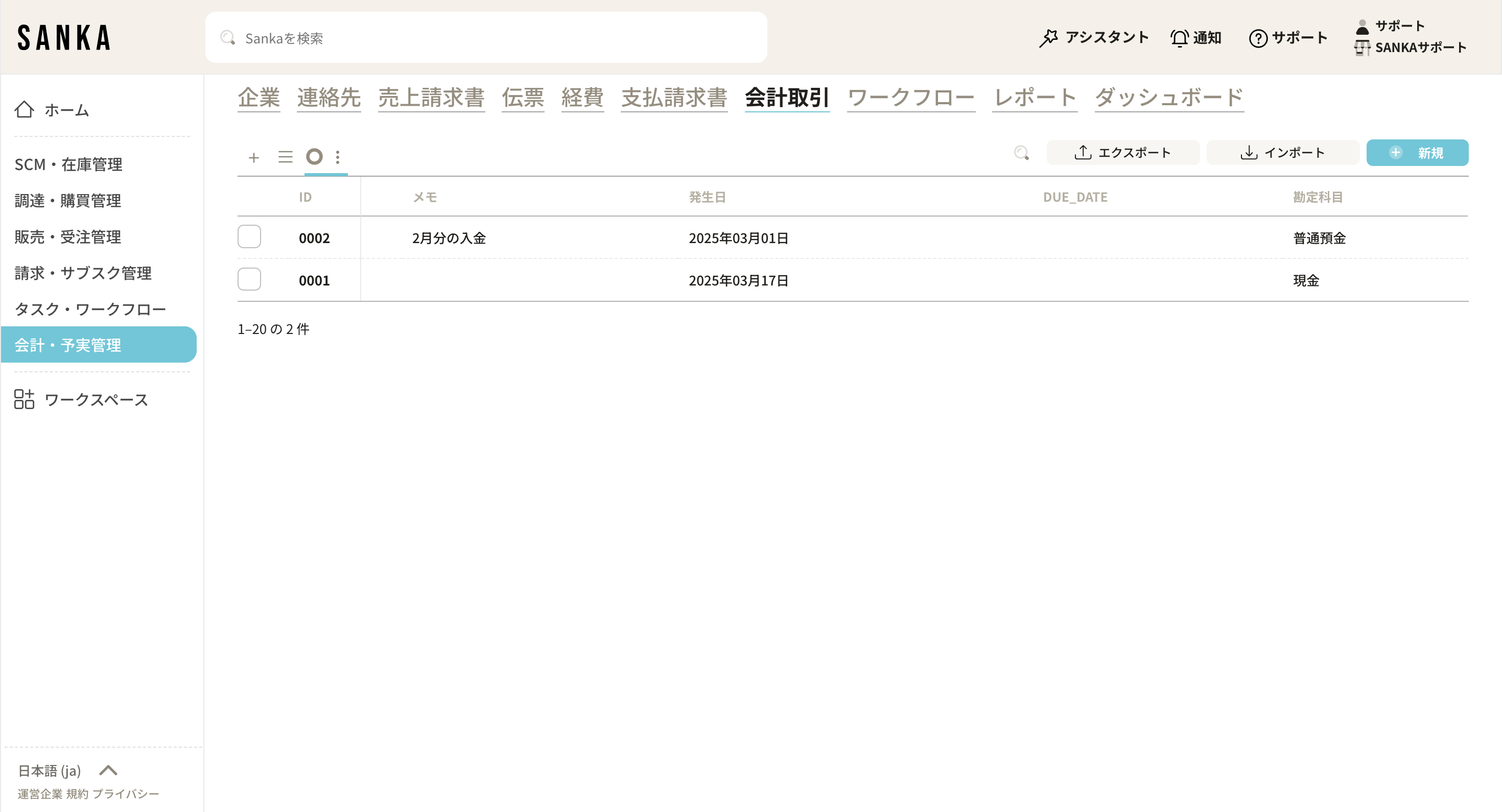Viewport: 1502px width, 812px height.
Task: Go to ホーム in sidebar
Action: click(66, 110)
